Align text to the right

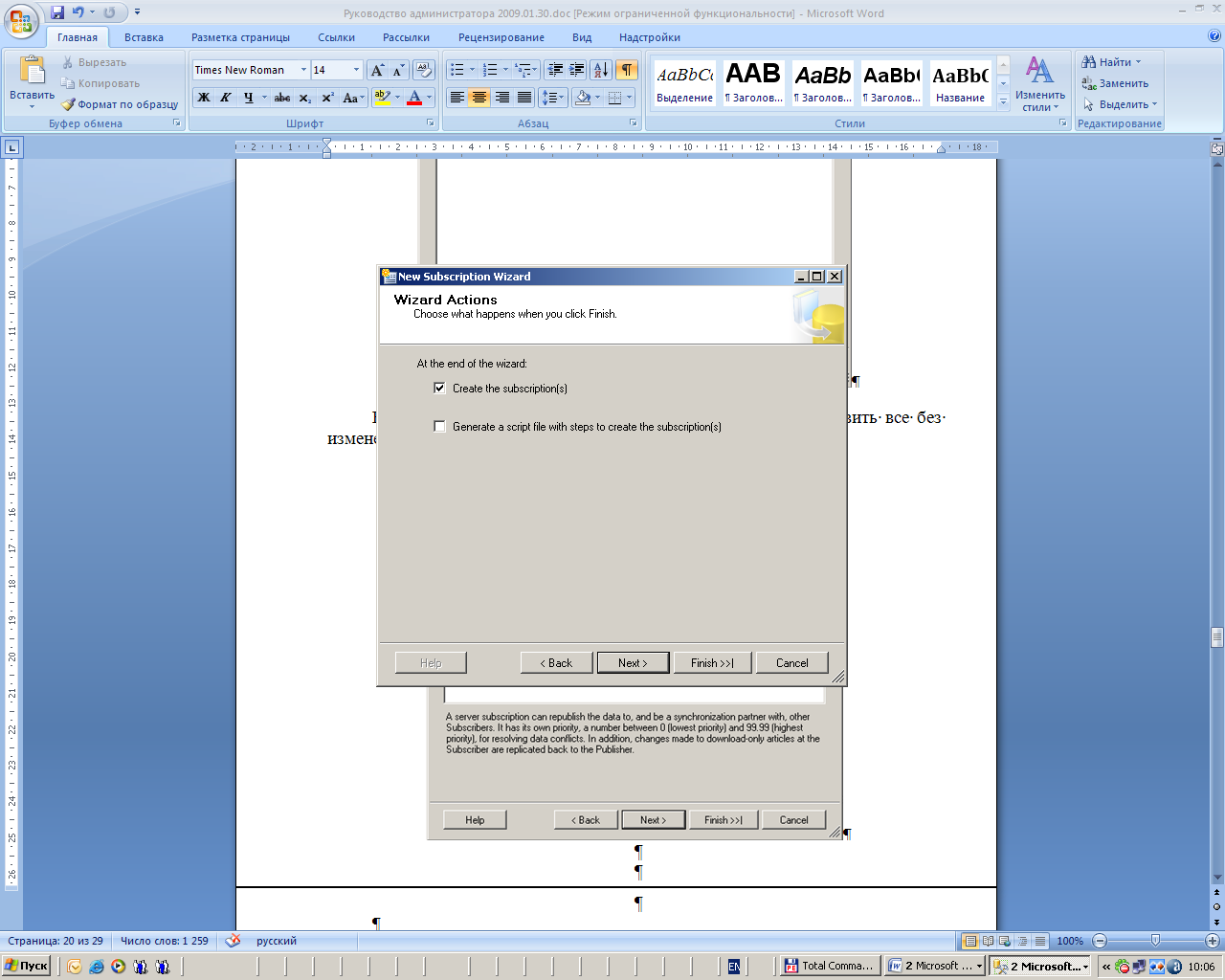502,98
